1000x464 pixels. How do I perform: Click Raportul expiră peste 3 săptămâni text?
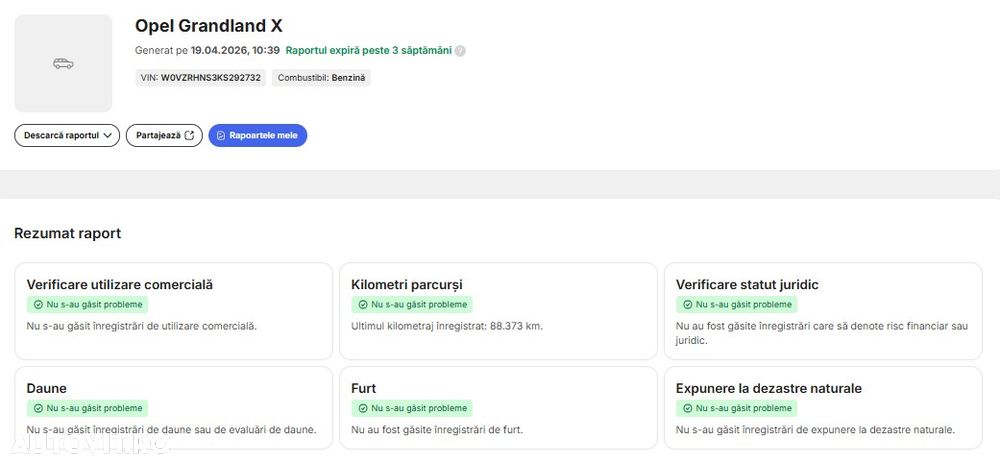coord(369,50)
